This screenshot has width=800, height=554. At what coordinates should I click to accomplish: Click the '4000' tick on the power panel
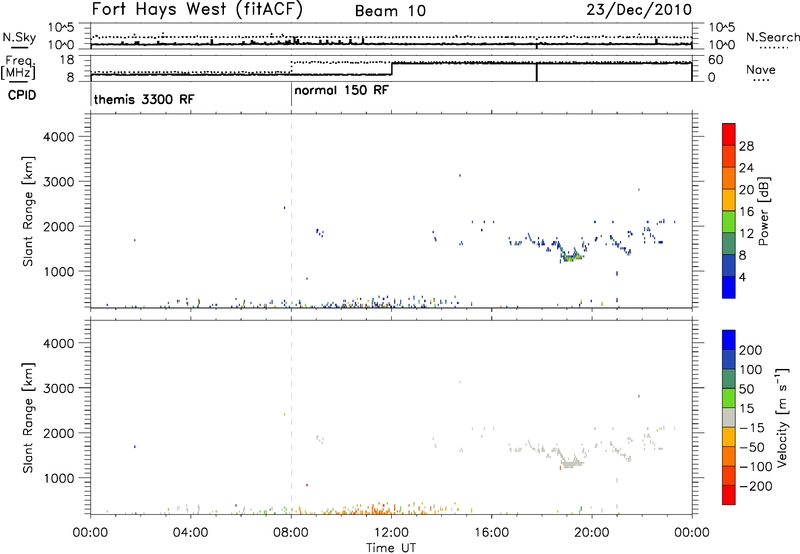(58, 137)
